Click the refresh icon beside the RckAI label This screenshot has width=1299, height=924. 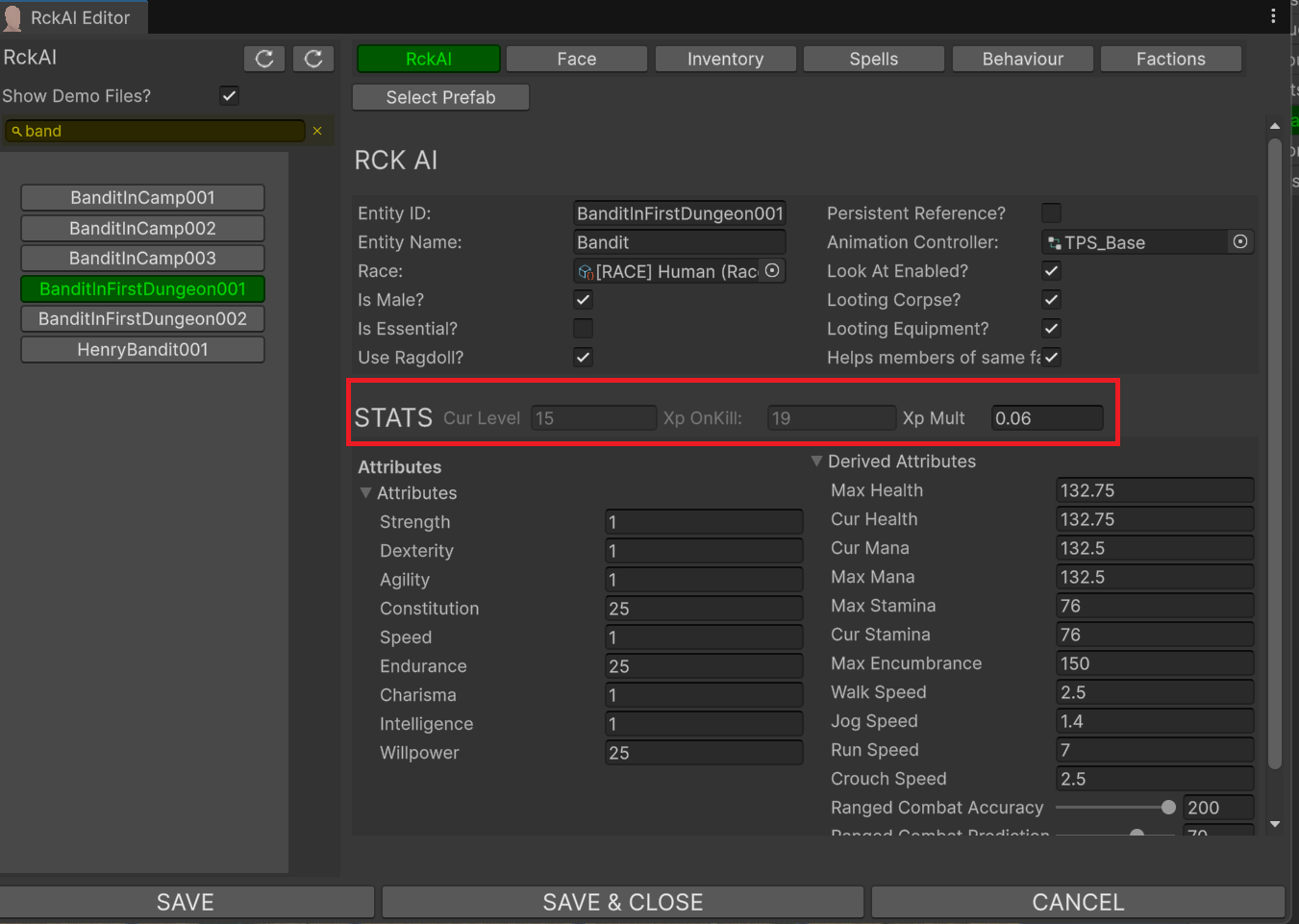click(x=264, y=59)
